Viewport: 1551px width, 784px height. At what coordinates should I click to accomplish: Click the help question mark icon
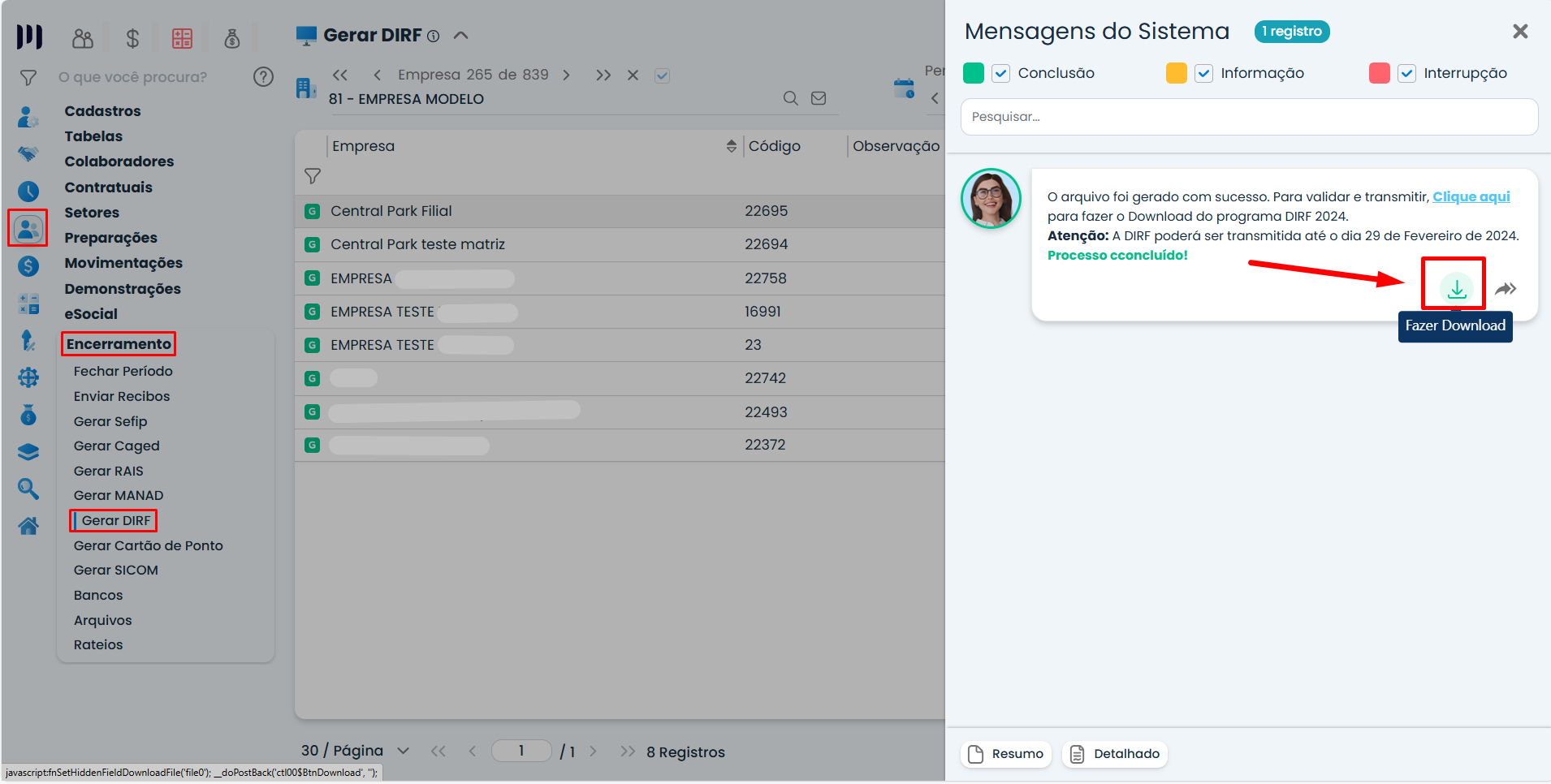click(x=263, y=76)
